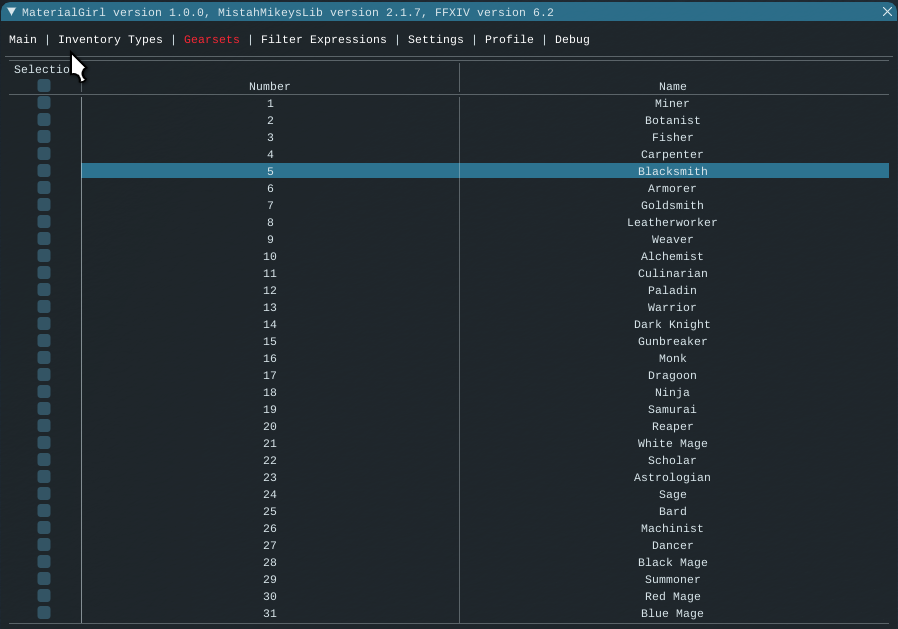Image resolution: width=898 pixels, height=629 pixels.
Task: Click the Culinarian name in the list
Action: point(672,274)
